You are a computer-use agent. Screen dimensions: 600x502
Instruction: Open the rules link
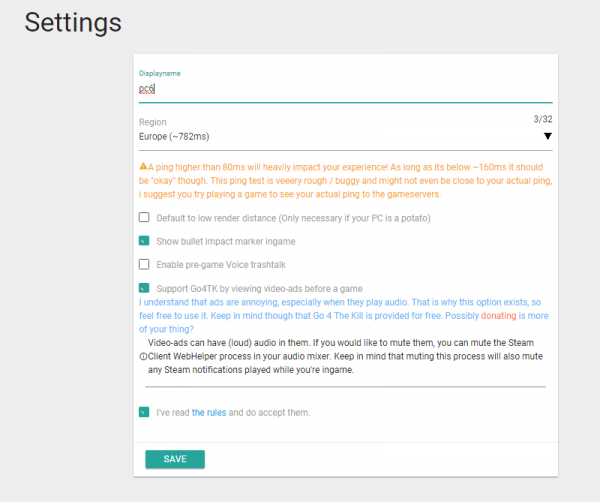[209, 412]
